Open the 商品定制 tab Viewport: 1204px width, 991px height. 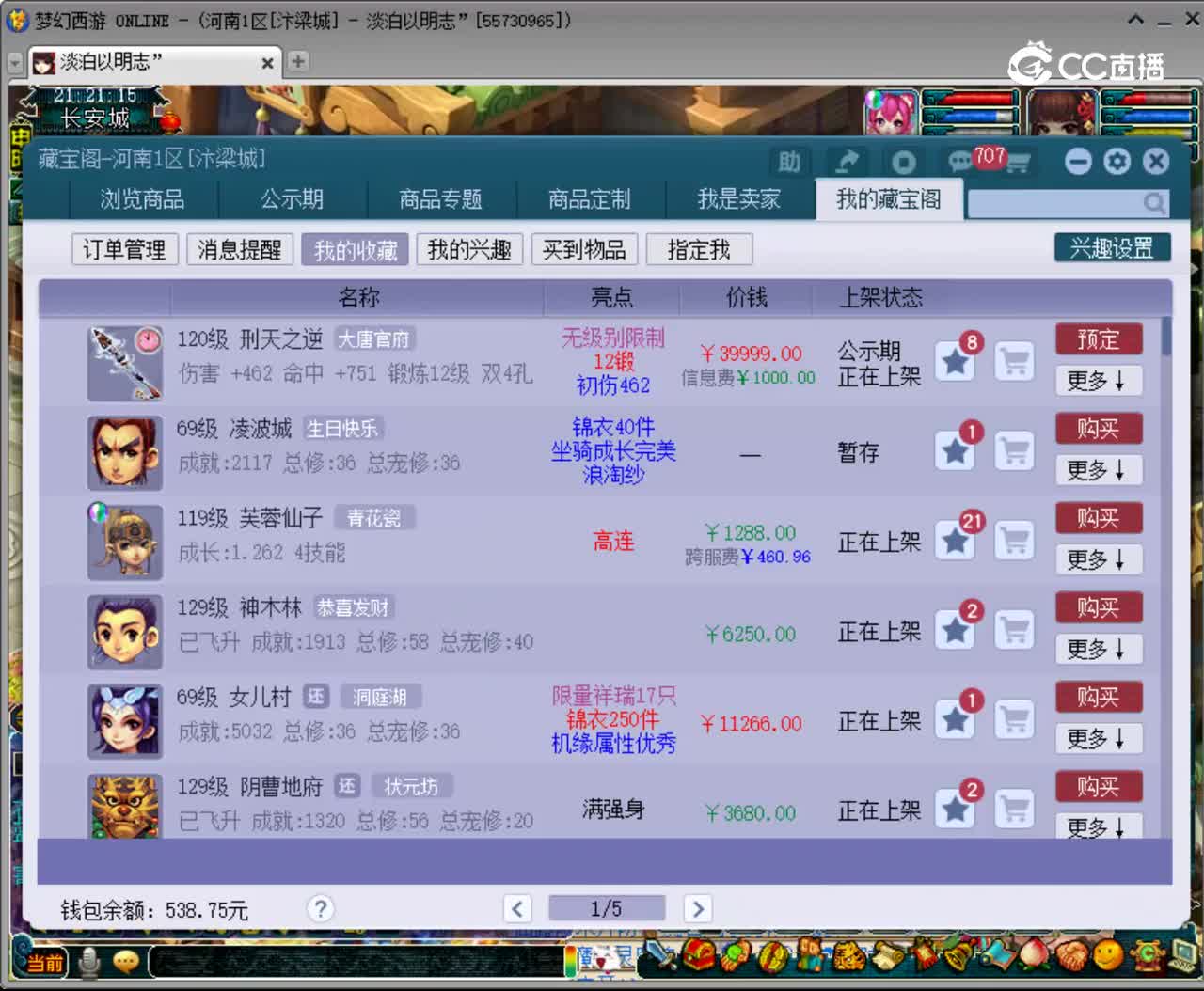tap(590, 199)
